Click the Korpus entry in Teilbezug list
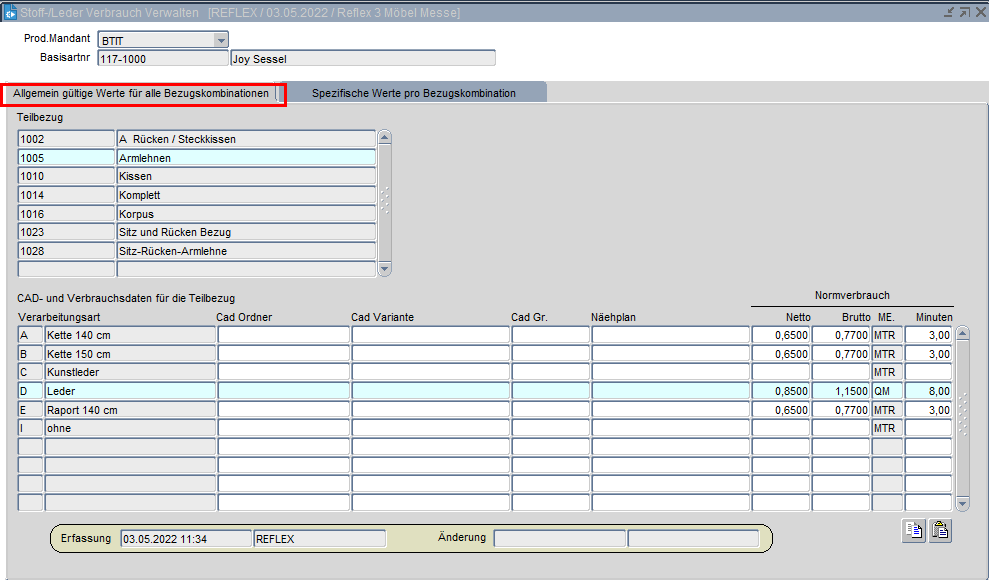Screen dimensions: 989x580 coord(245,214)
